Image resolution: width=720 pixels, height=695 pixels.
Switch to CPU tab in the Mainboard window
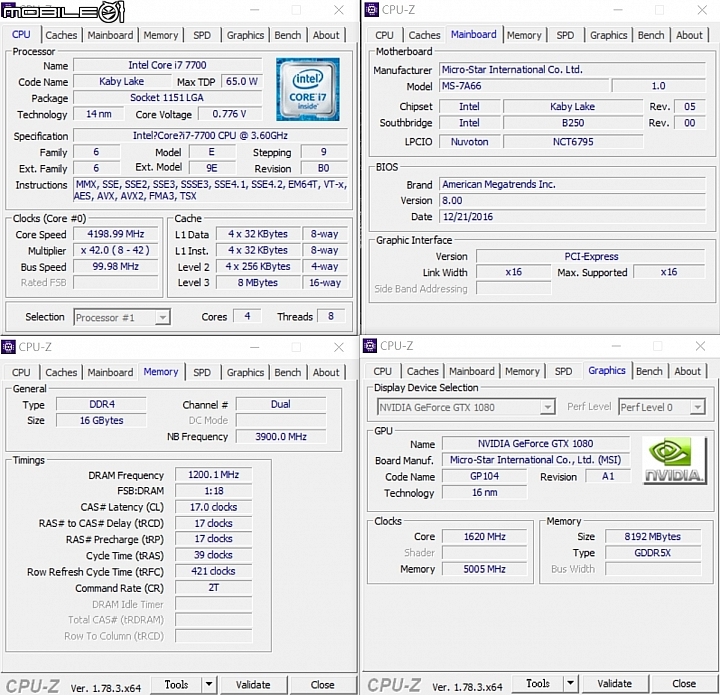384,35
